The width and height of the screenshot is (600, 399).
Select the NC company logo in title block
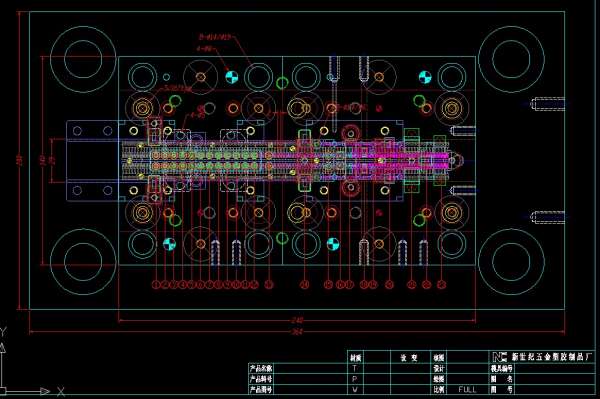(x=500, y=357)
